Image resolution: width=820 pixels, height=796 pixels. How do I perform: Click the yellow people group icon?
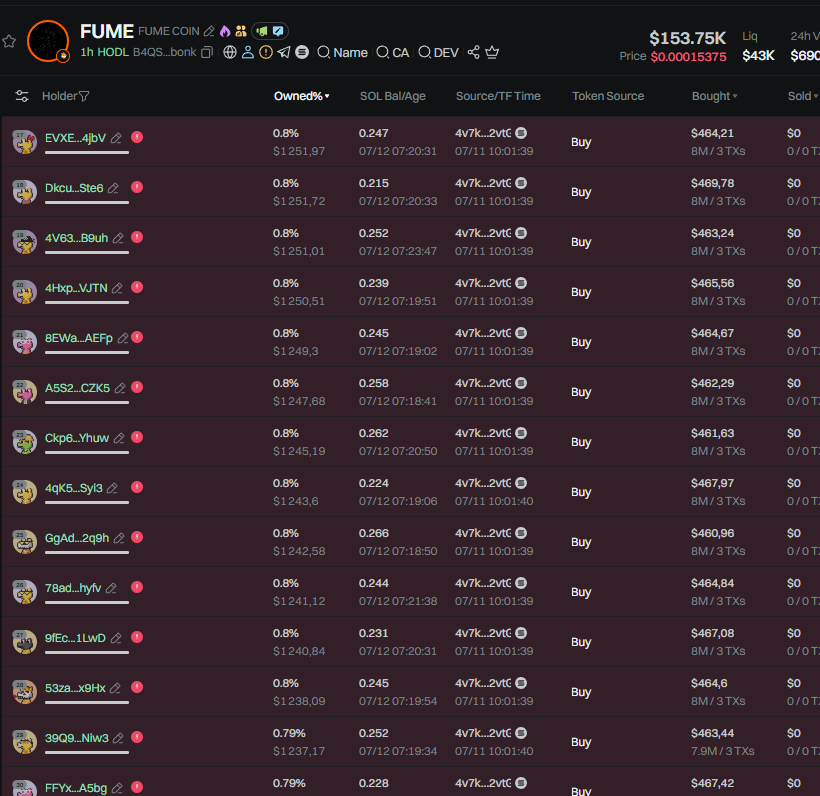241,31
